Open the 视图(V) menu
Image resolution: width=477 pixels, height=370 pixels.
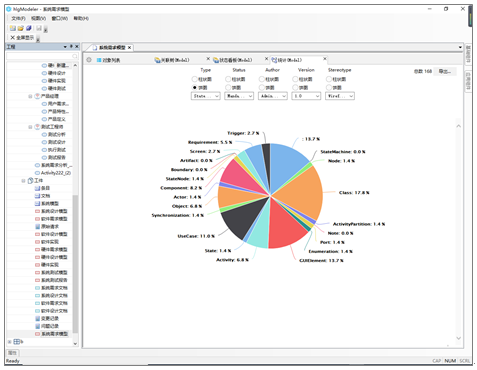38,18
